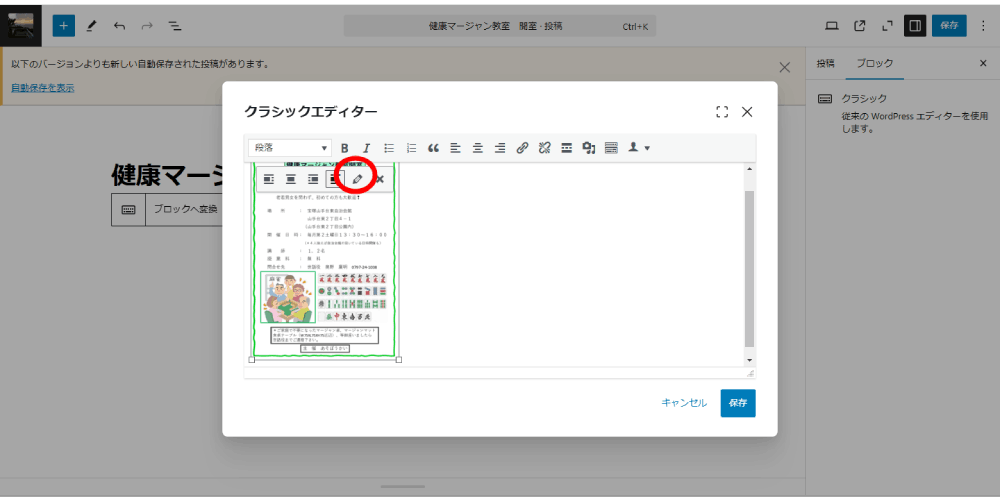Image resolution: width=1000 pixels, height=497 pixels.
Task: Click the キャンセル button
Action: [x=684, y=403]
